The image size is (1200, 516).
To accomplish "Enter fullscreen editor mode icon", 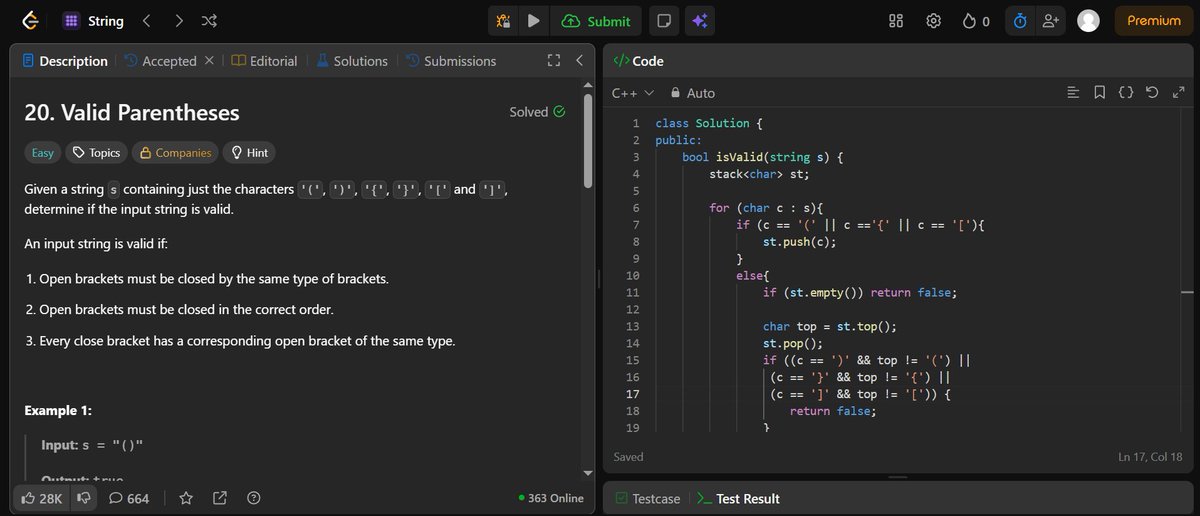I will pyautogui.click(x=1177, y=93).
